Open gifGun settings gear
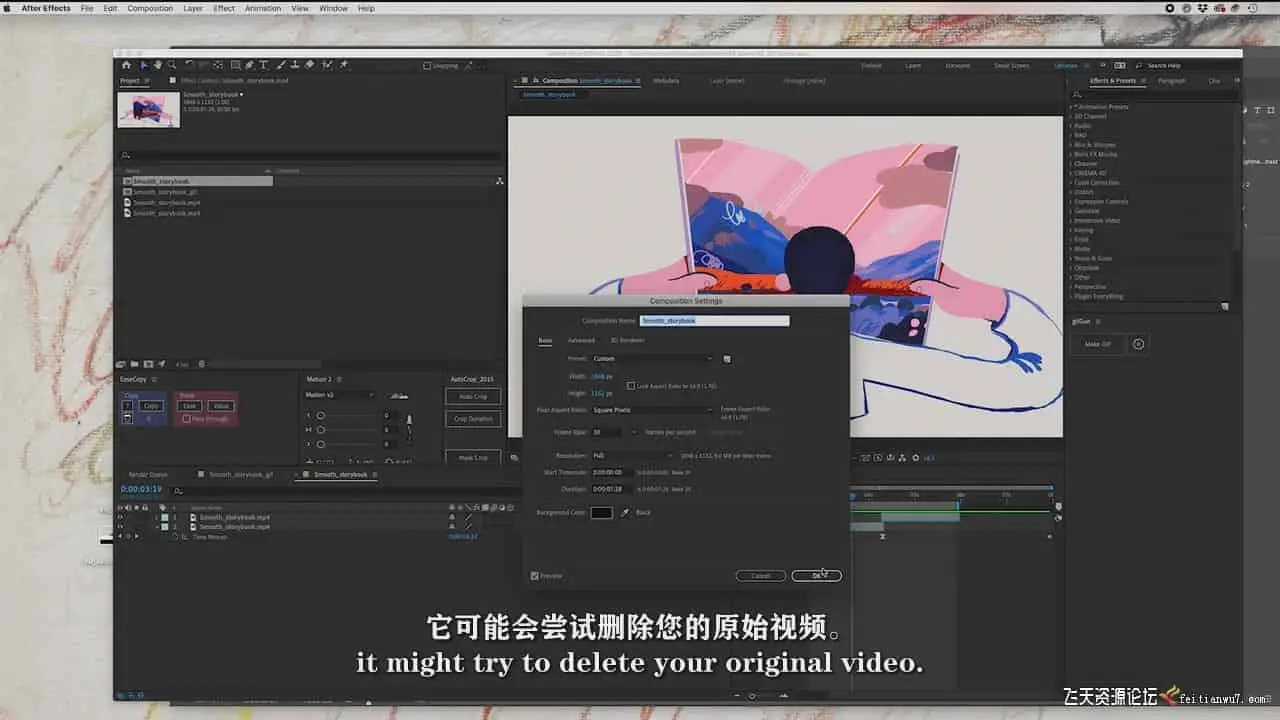The height and width of the screenshot is (720, 1280). 1138,344
